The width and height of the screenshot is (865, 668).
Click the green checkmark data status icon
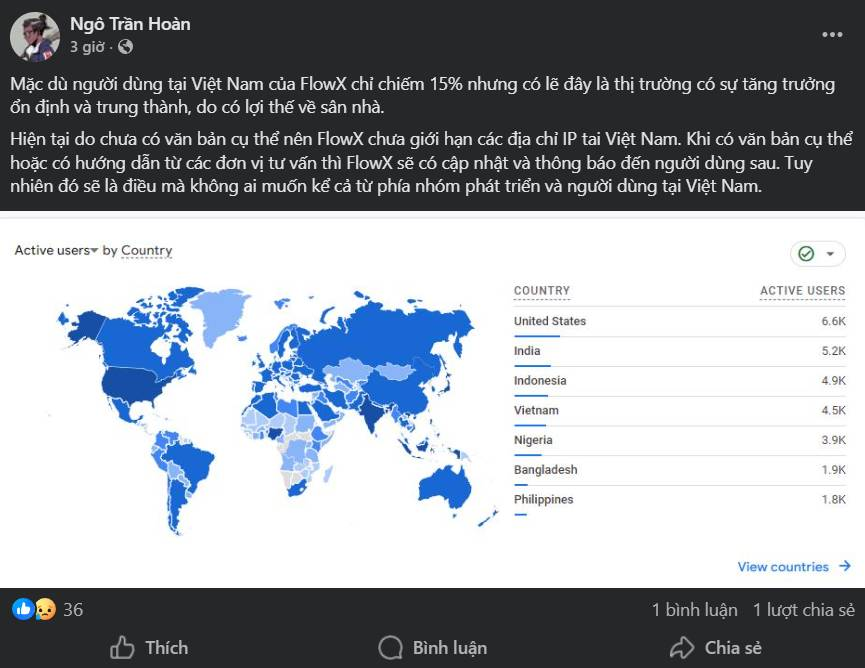806,254
